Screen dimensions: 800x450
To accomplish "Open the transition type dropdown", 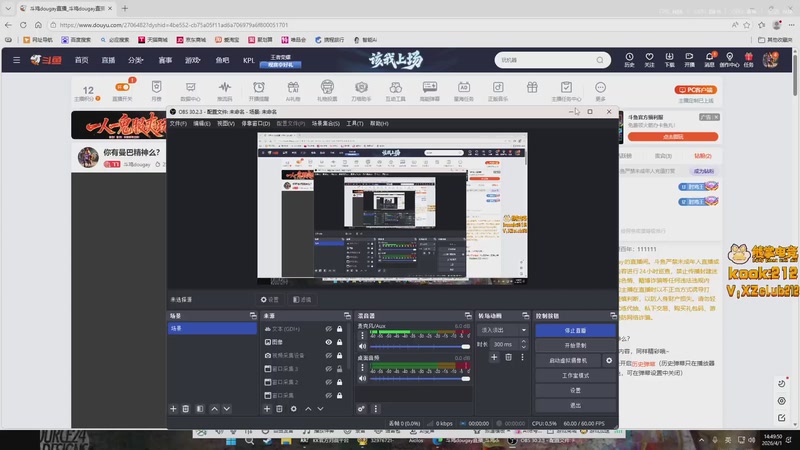I will (503, 330).
